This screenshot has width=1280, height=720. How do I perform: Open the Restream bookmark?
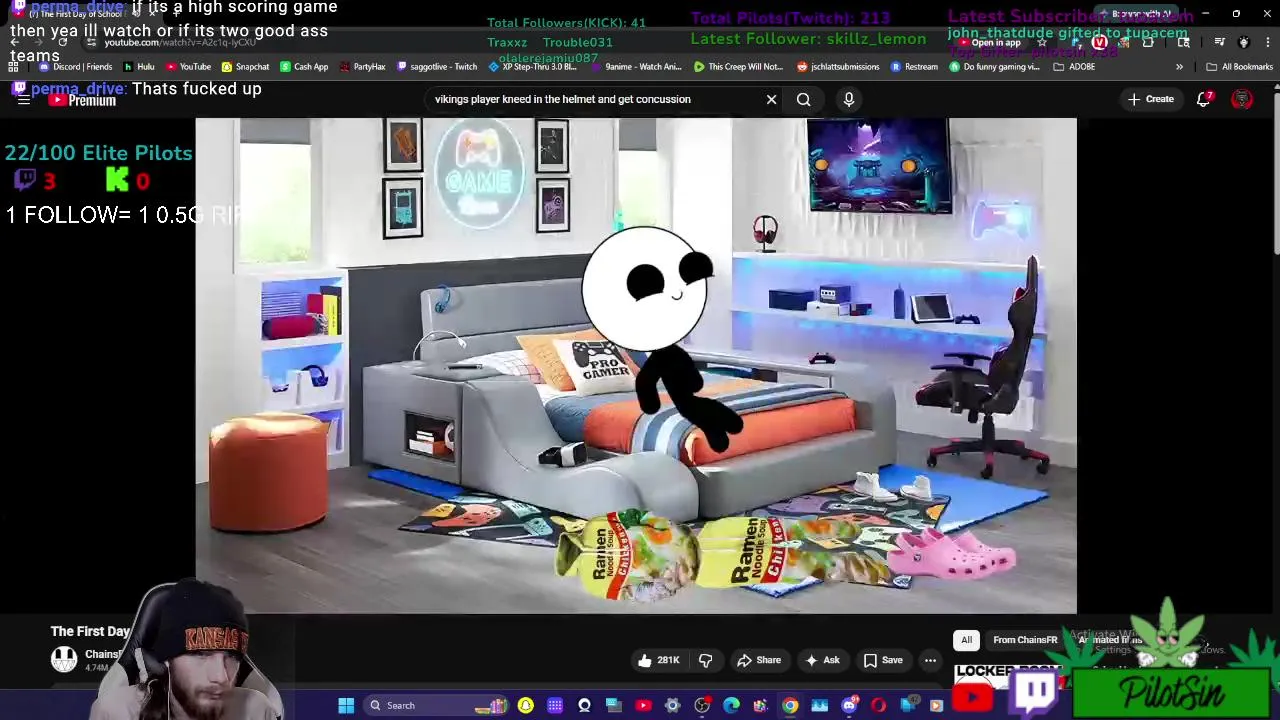coord(914,67)
